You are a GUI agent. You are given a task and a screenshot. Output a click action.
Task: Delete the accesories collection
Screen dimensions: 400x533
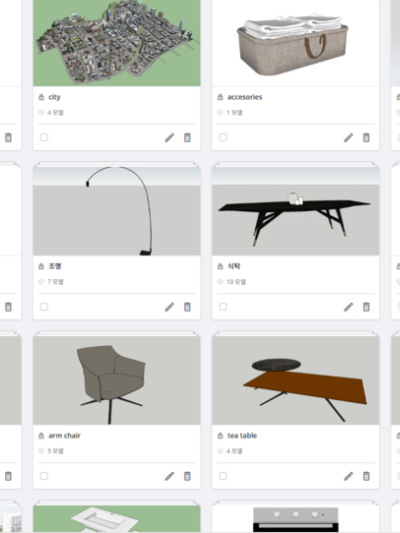tap(366, 138)
